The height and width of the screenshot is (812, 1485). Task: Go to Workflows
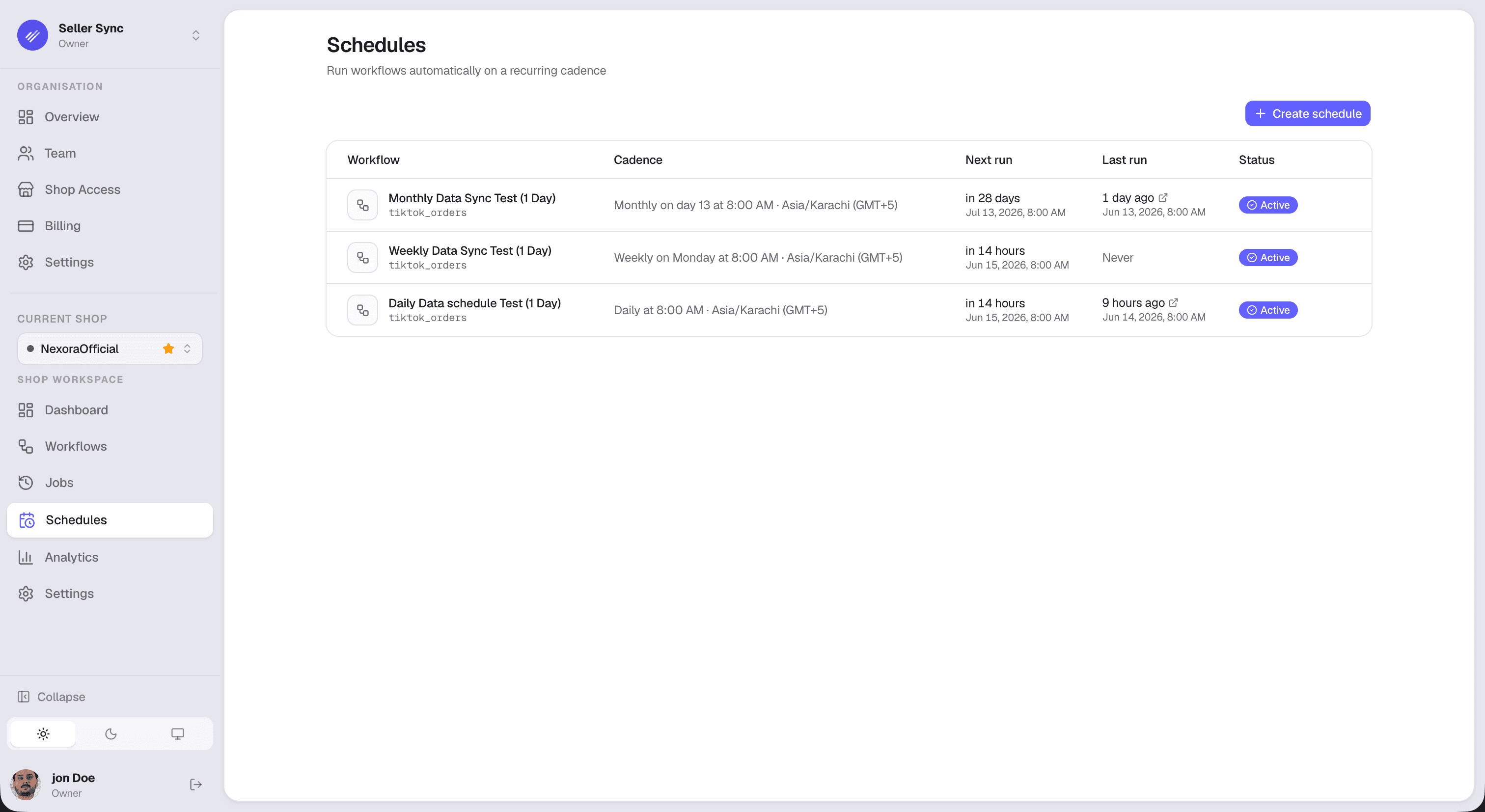click(x=110, y=446)
